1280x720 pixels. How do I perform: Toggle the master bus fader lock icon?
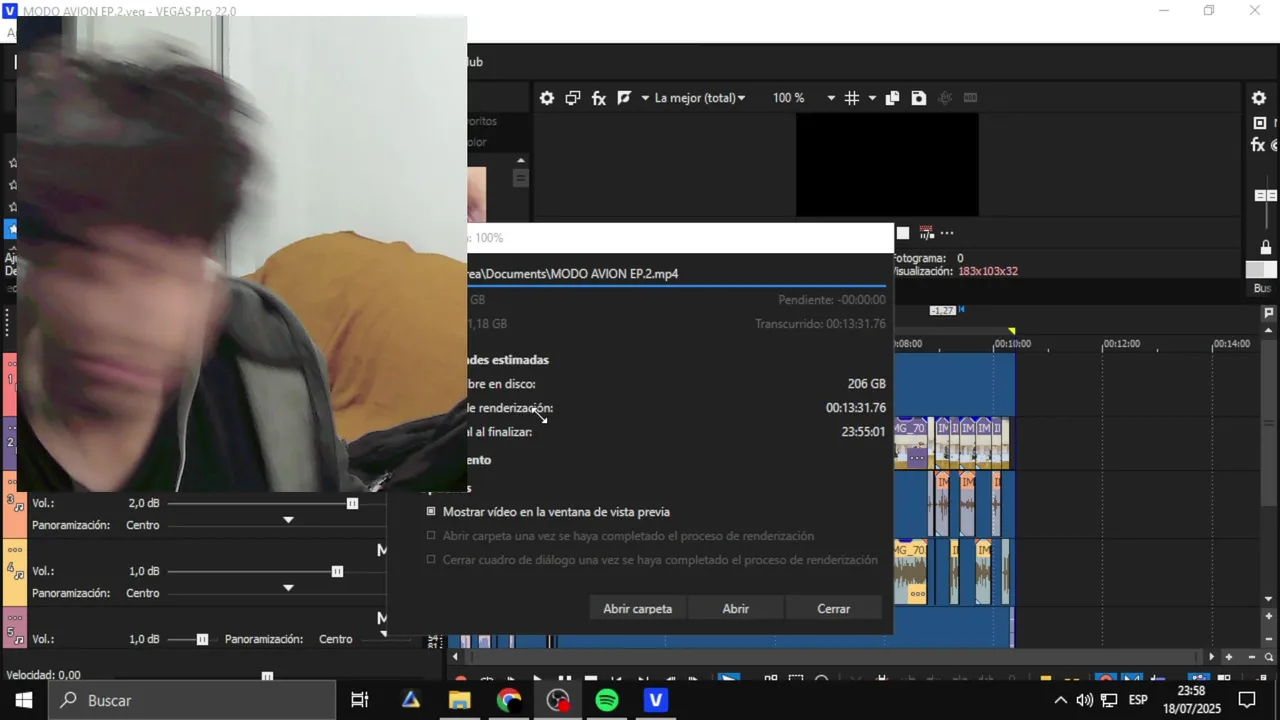point(1265,247)
